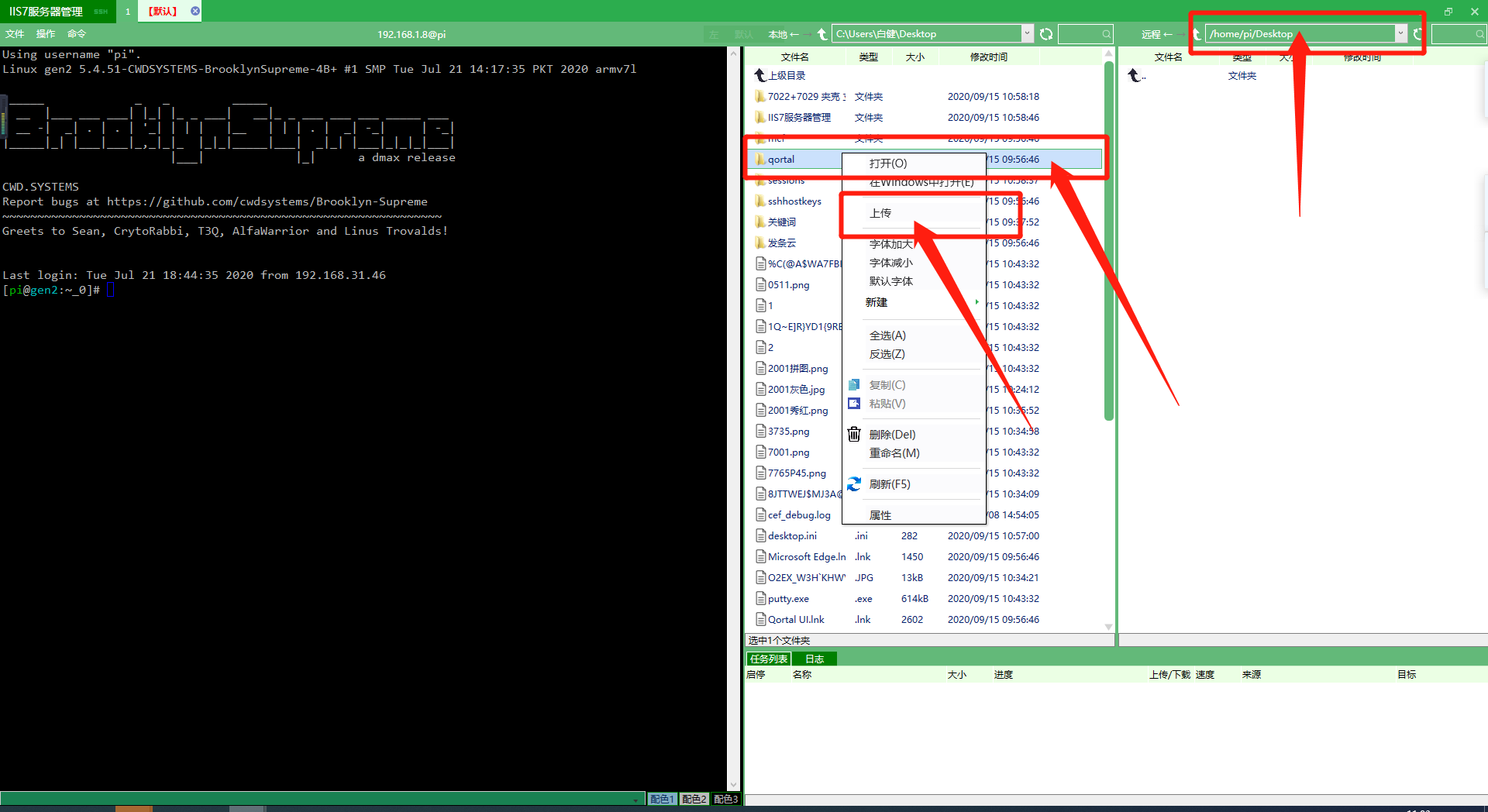Image resolution: width=1488 pixels, height=812 pixels.
Task: Switch to the 日志 tab
Action: 814,659
